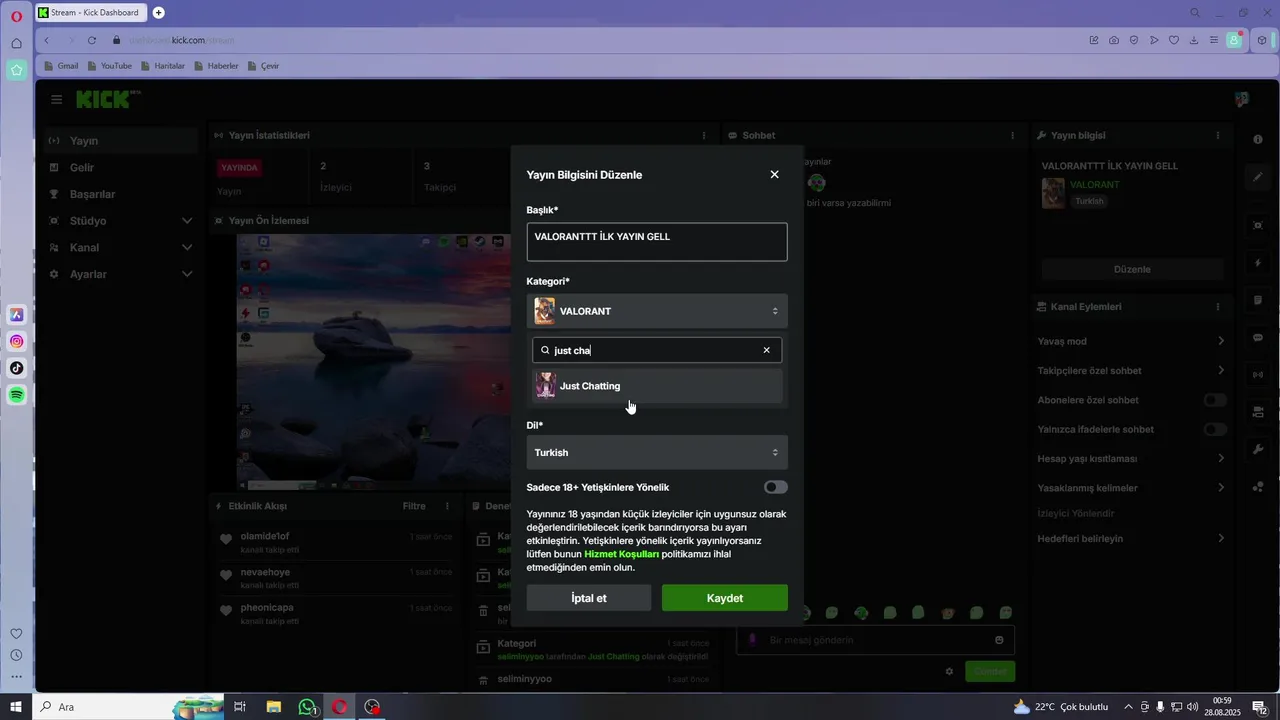
Task: Open Yayın bilgisi panel options menu
Action: click(1218, 135)
